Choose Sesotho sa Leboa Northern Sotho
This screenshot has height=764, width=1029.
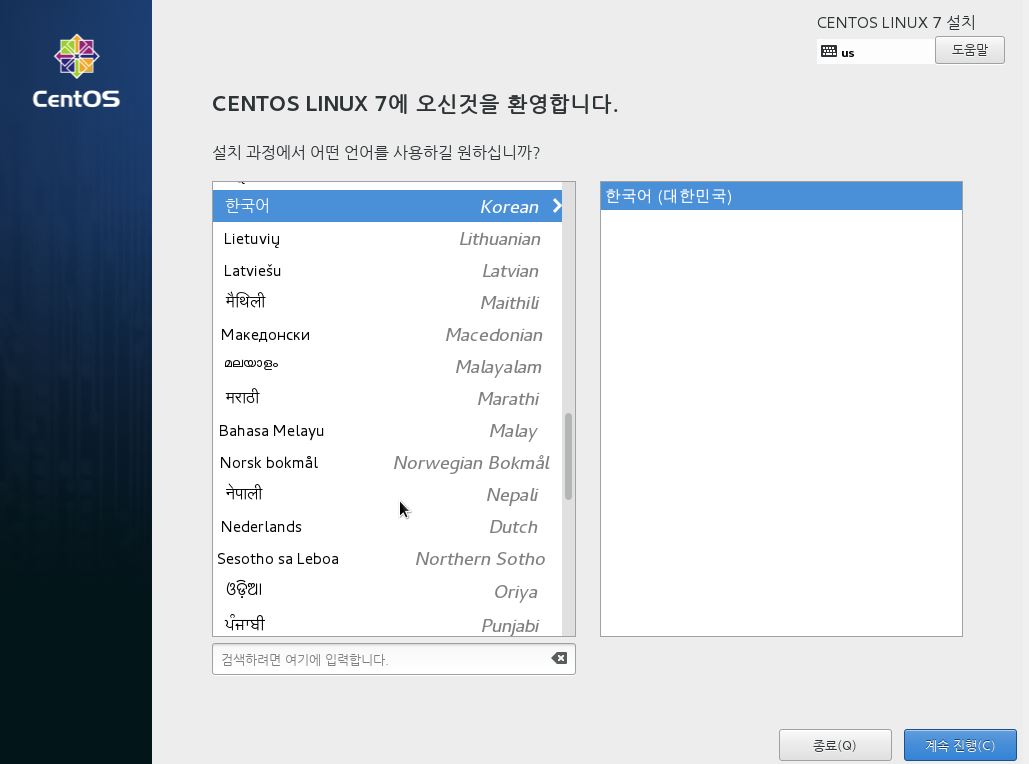click(x=387, y=559)
